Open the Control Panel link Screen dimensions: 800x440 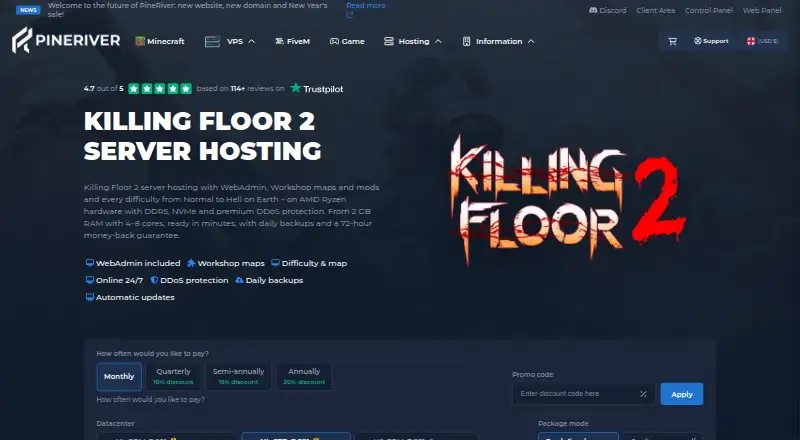click(709, 10)
